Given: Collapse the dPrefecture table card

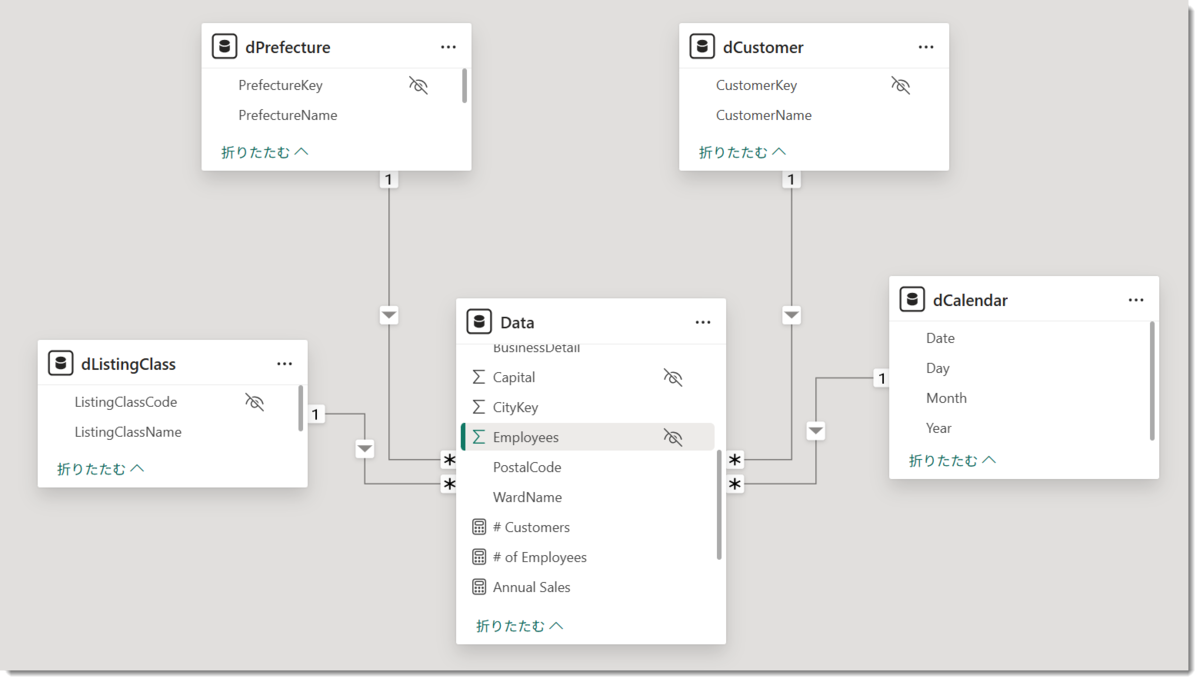Looking at the screenshot, I should [x=265, y=152].
